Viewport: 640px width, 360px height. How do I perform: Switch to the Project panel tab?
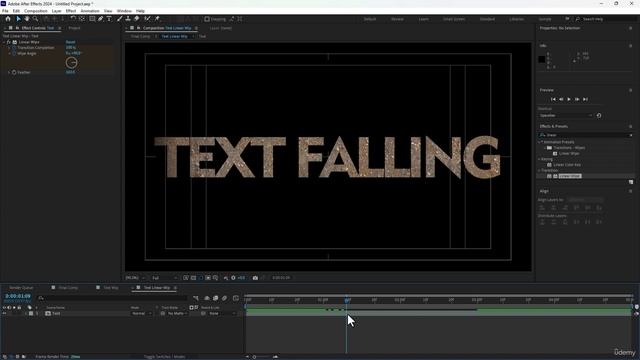pyautogui.click(x=74, y=28)
